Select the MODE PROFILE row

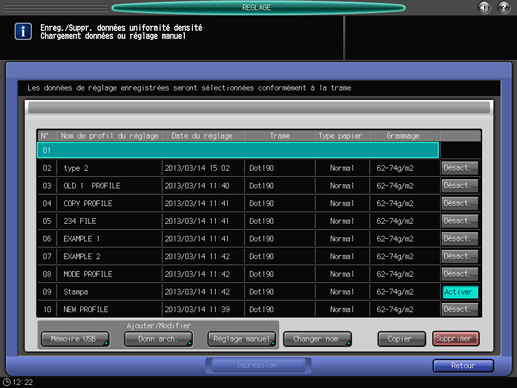click(x=238, y=274)
